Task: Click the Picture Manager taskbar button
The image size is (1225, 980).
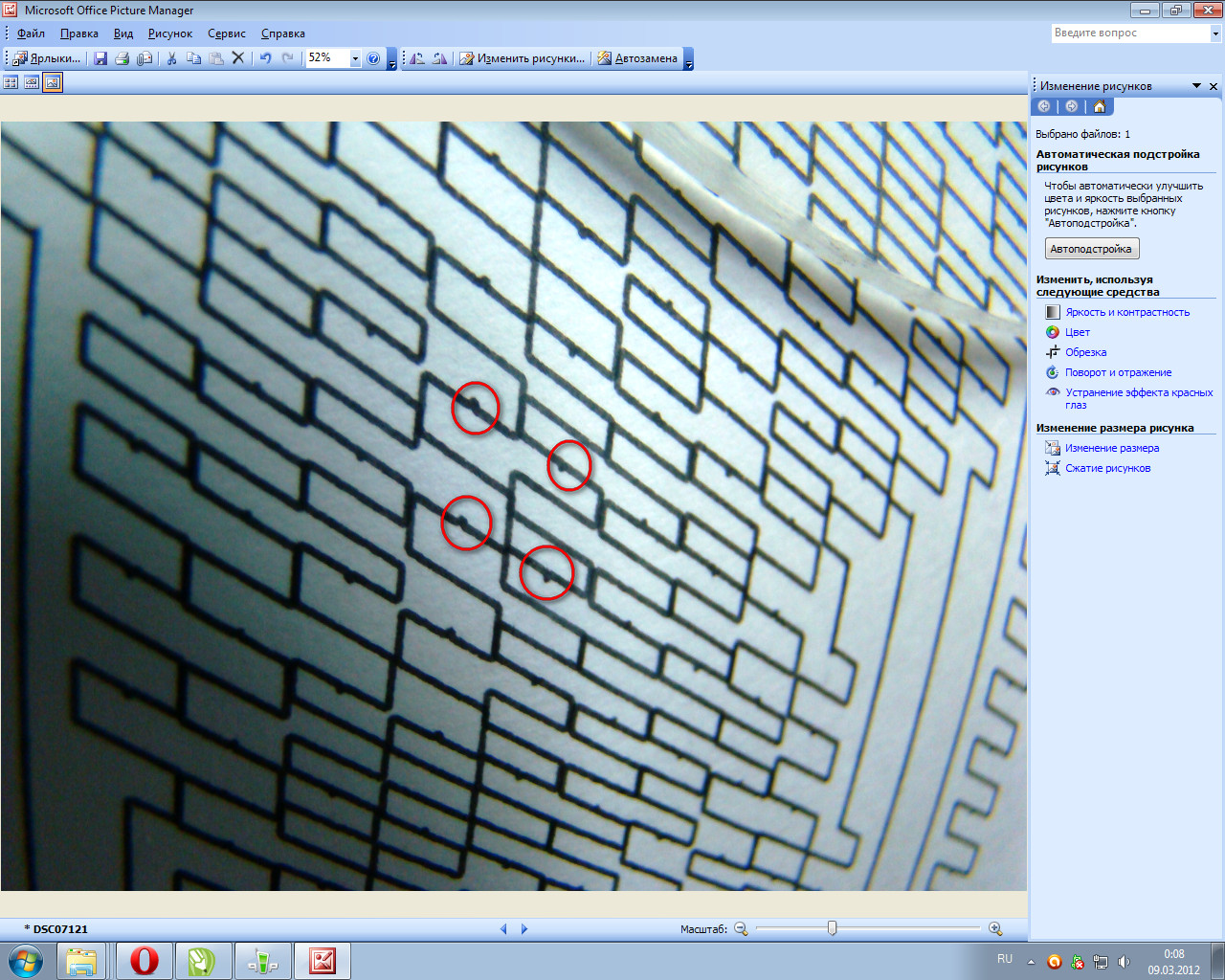Action: tap(323, 961)
